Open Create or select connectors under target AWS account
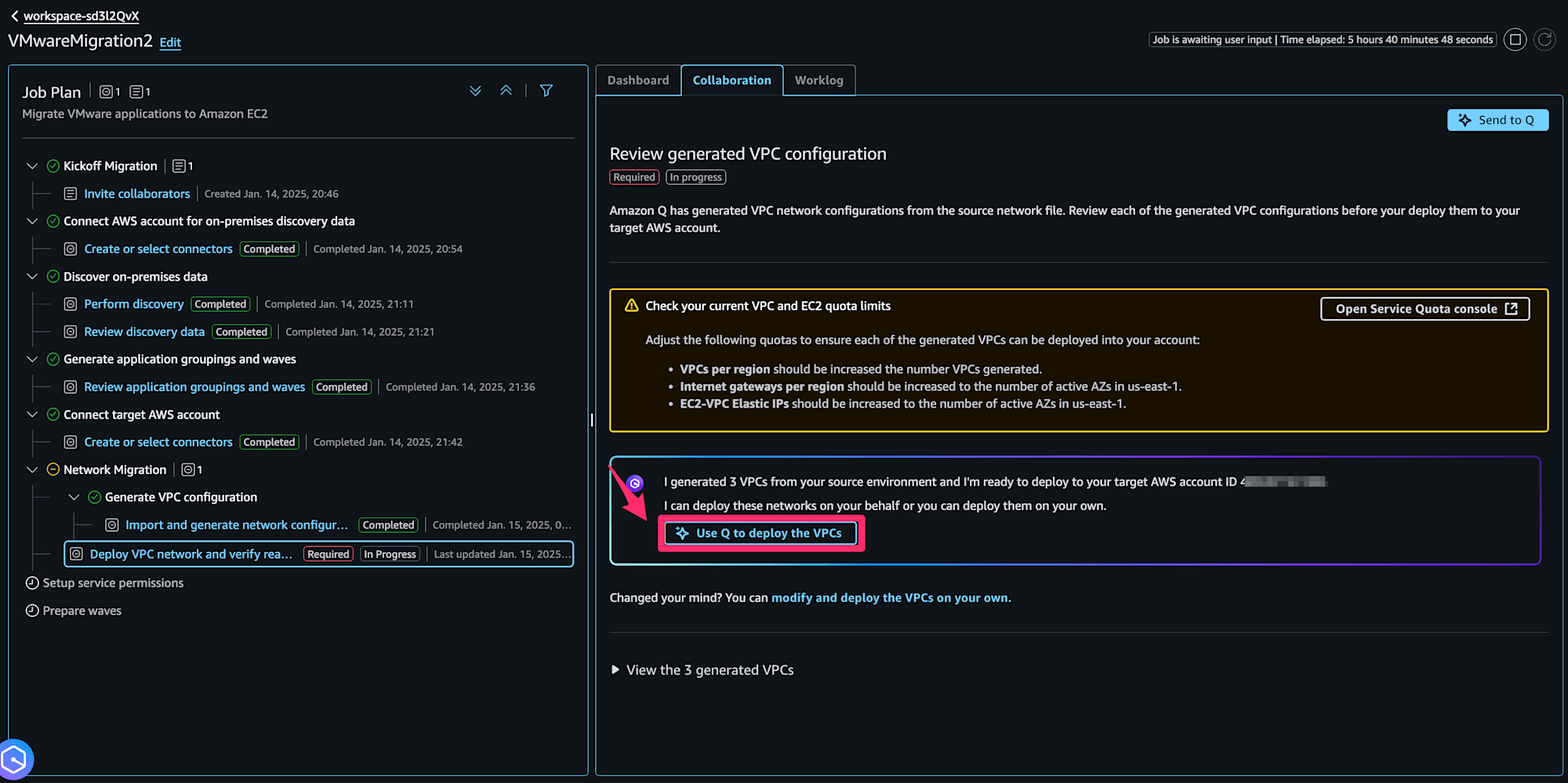The image size is (1568, 783). tap(158, 442)
